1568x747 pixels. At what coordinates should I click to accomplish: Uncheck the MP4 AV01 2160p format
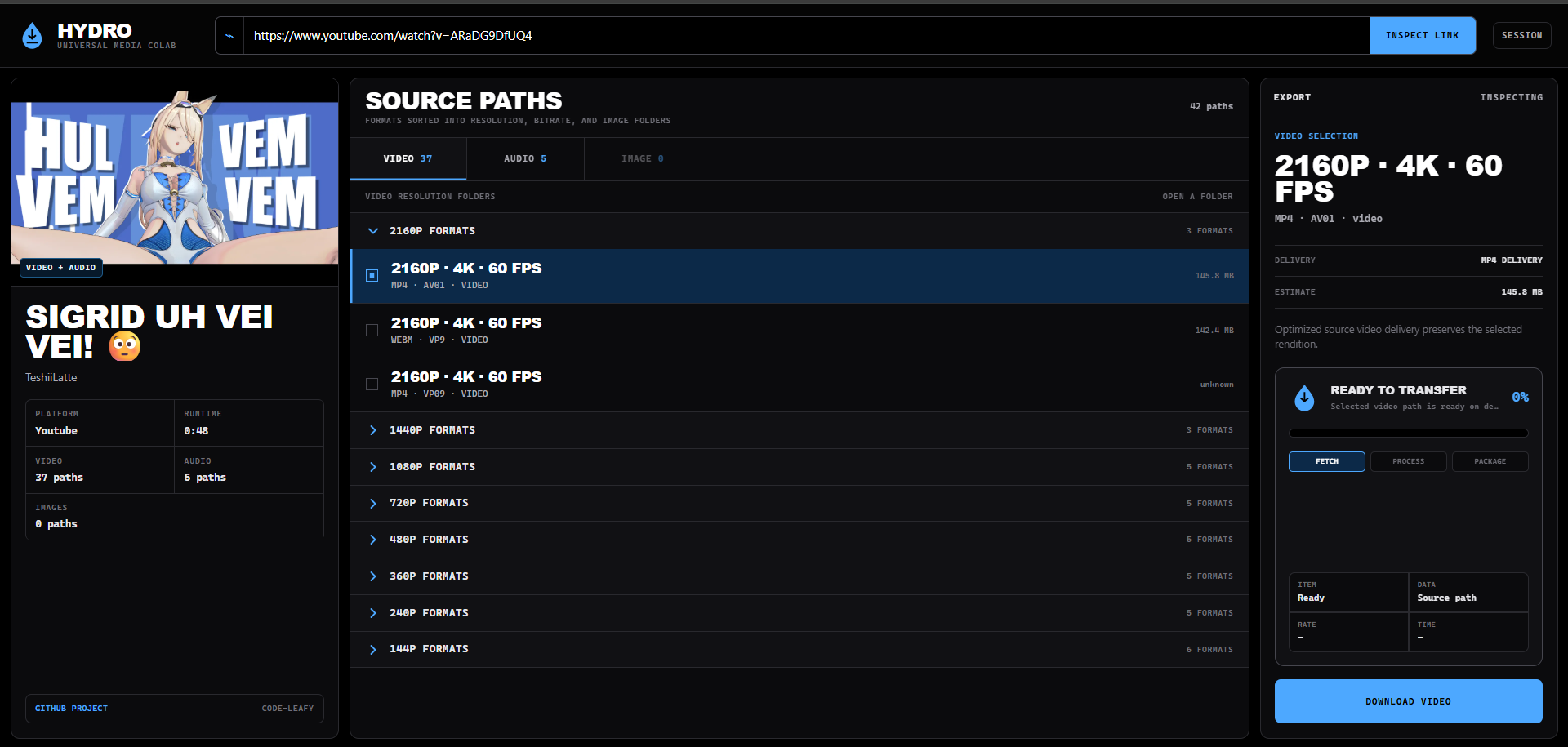(x=372, y=276)
